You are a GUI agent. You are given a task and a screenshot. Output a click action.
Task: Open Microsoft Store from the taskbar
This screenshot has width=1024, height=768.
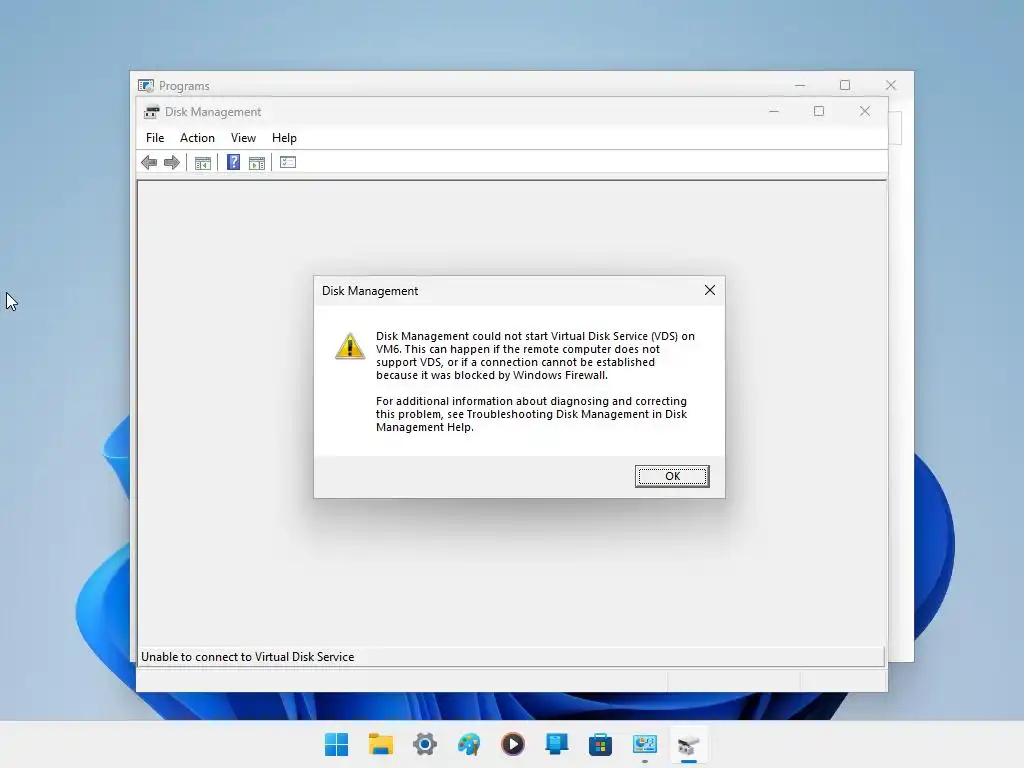[600, 744]
